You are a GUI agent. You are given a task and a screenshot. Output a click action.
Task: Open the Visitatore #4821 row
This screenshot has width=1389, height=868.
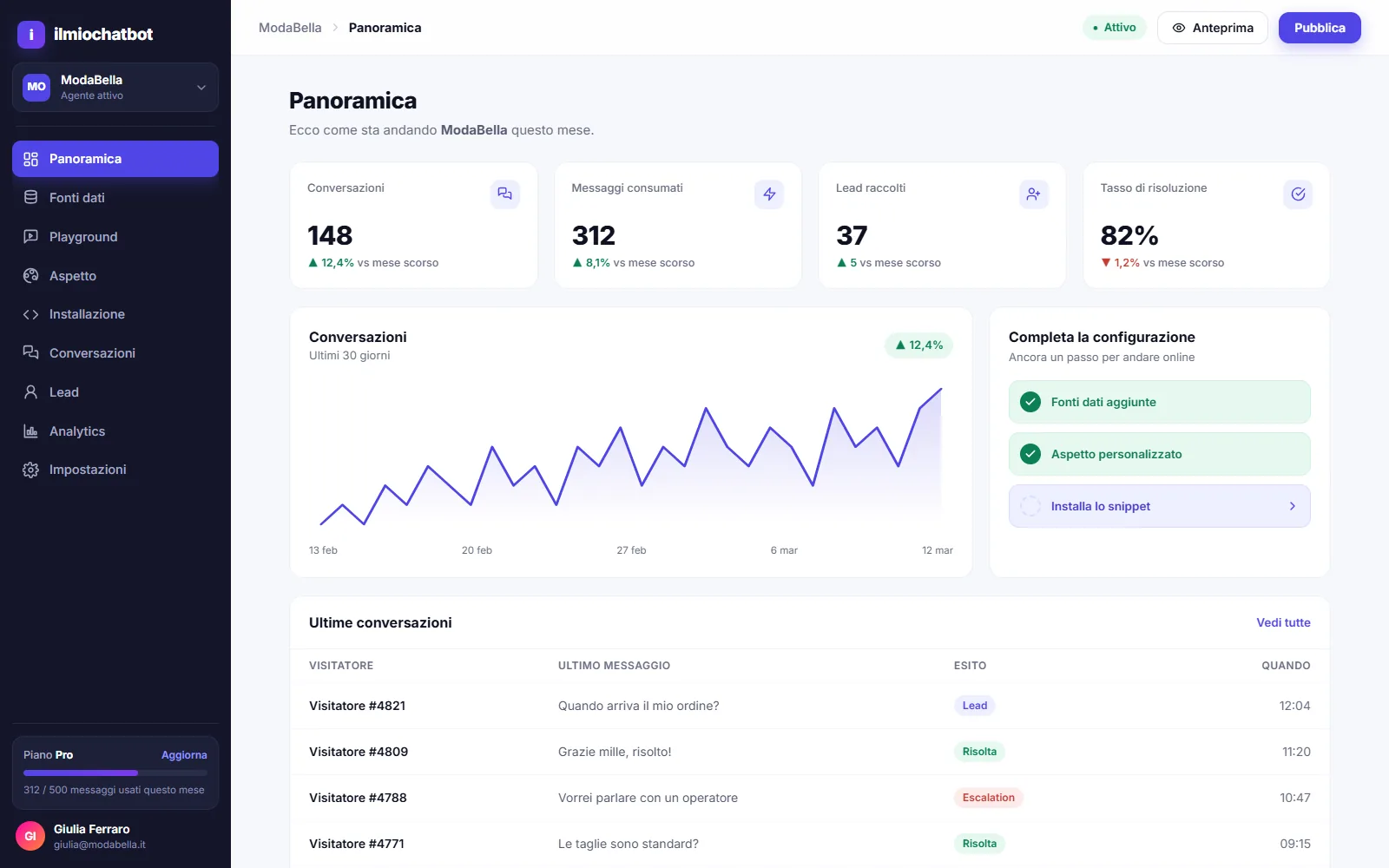pyautogui.click(x=810, y=706)
